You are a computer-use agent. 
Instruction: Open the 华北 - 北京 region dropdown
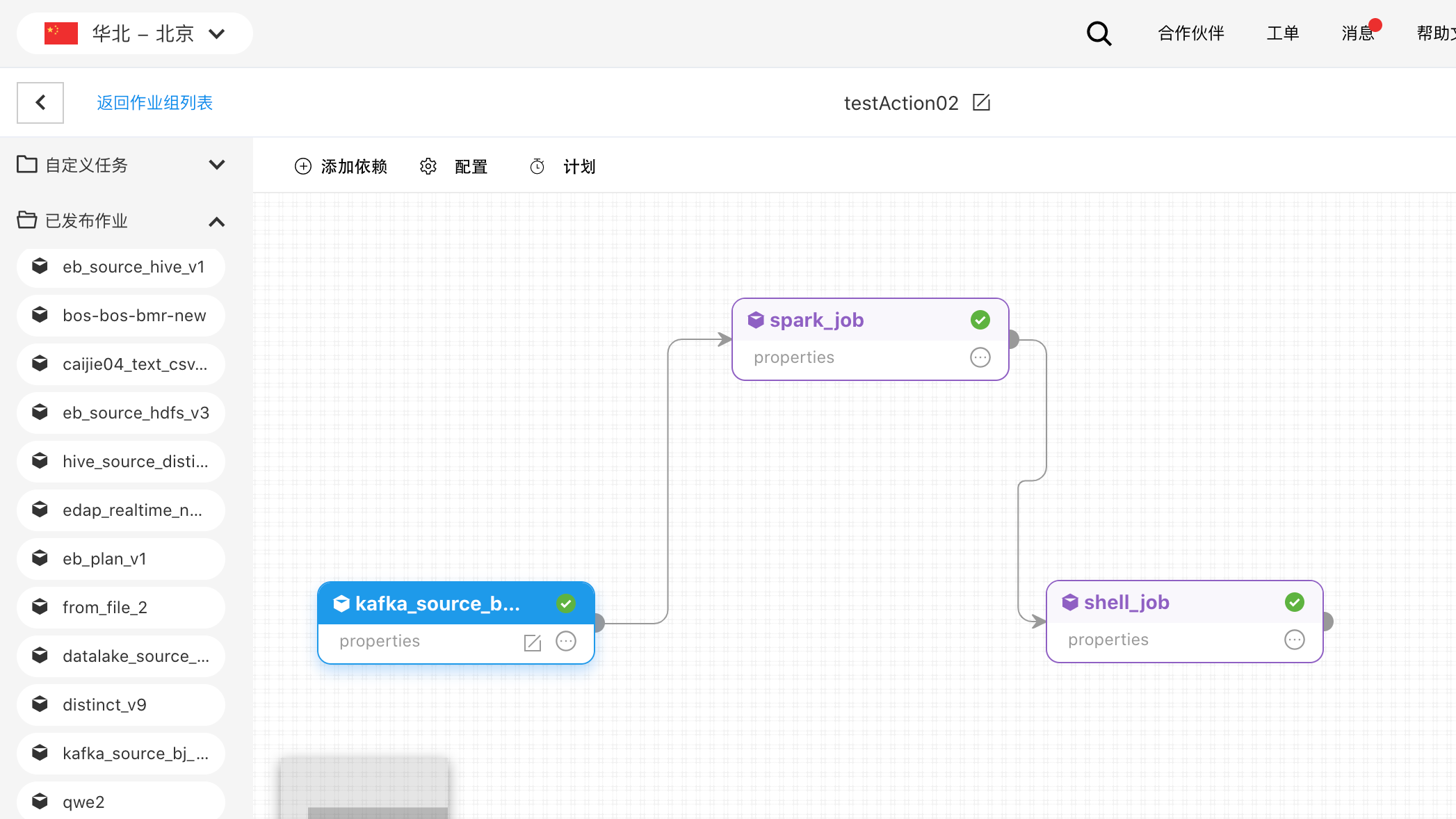tap(135, 33)
